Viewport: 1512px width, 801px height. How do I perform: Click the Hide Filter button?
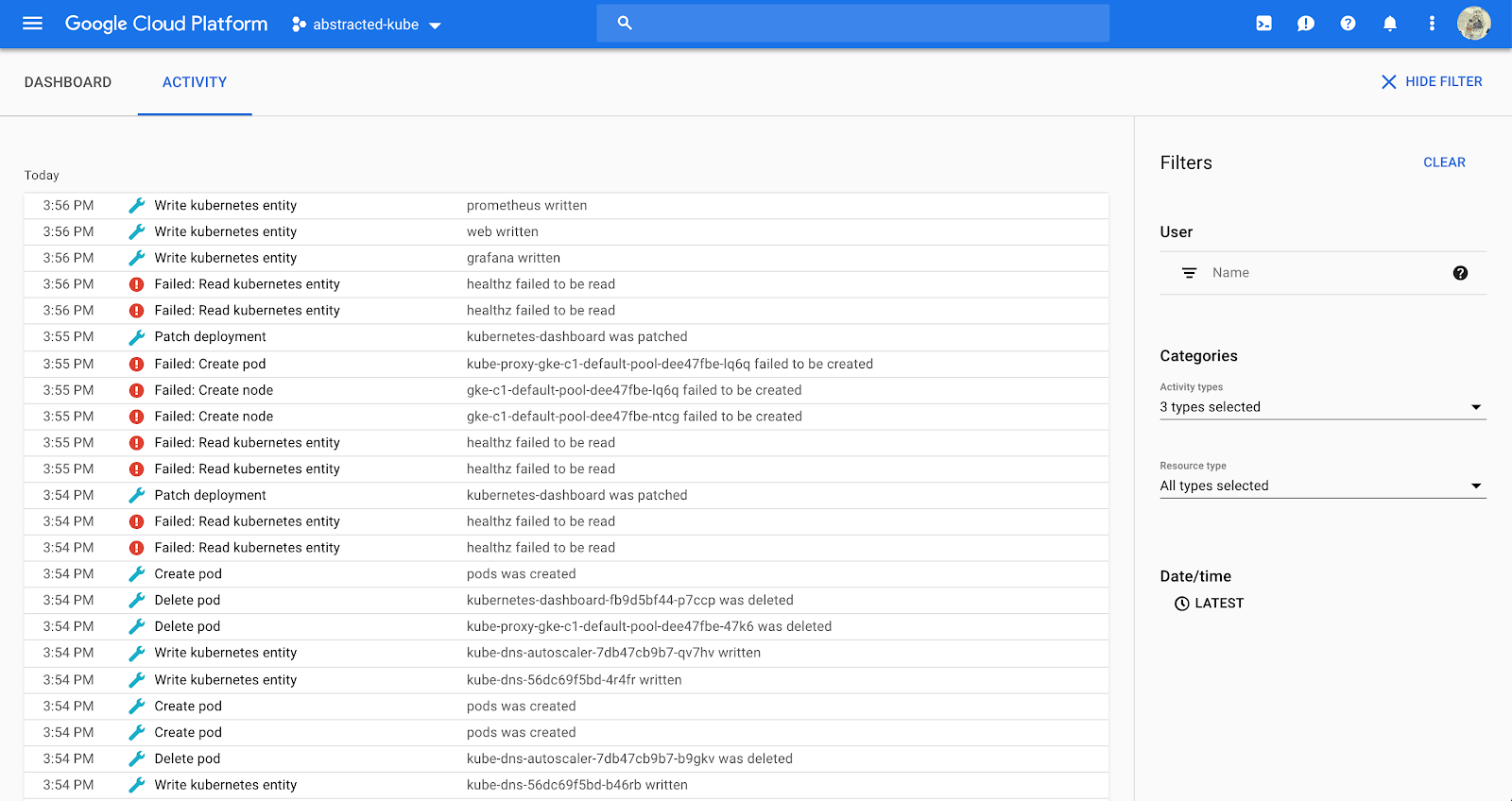tap(1432, 82)
